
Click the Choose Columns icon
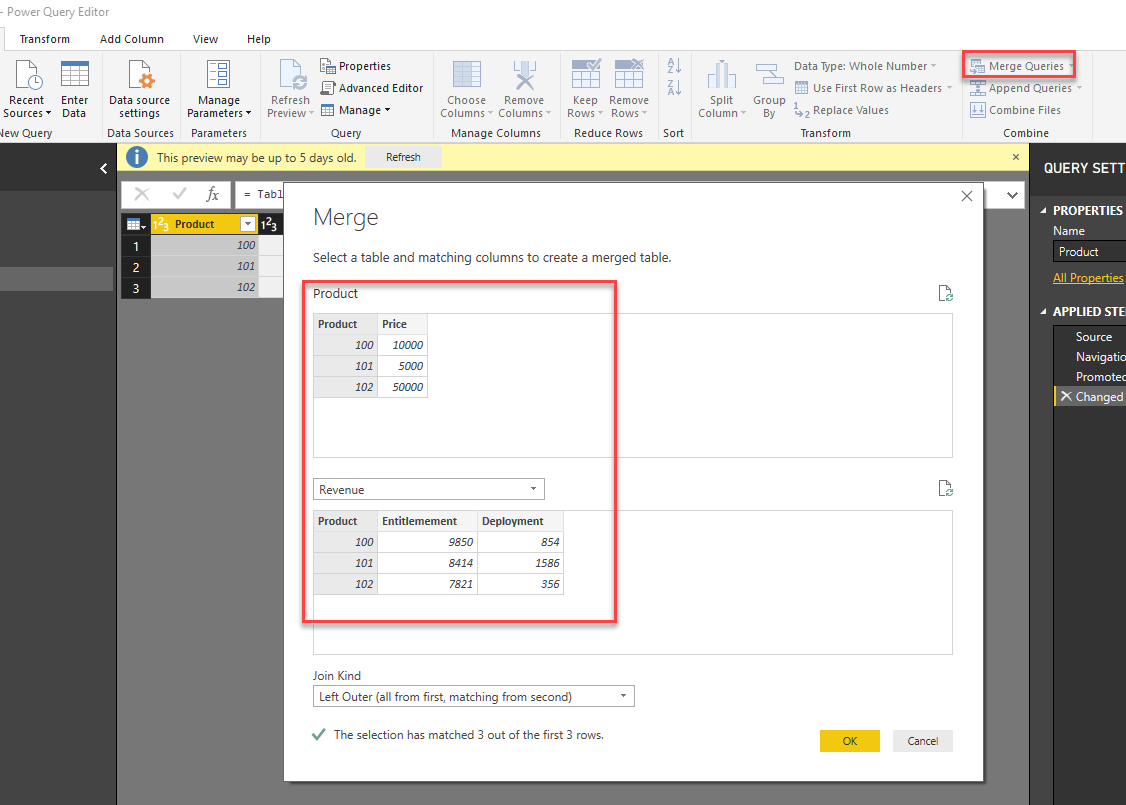pos(467,75)
